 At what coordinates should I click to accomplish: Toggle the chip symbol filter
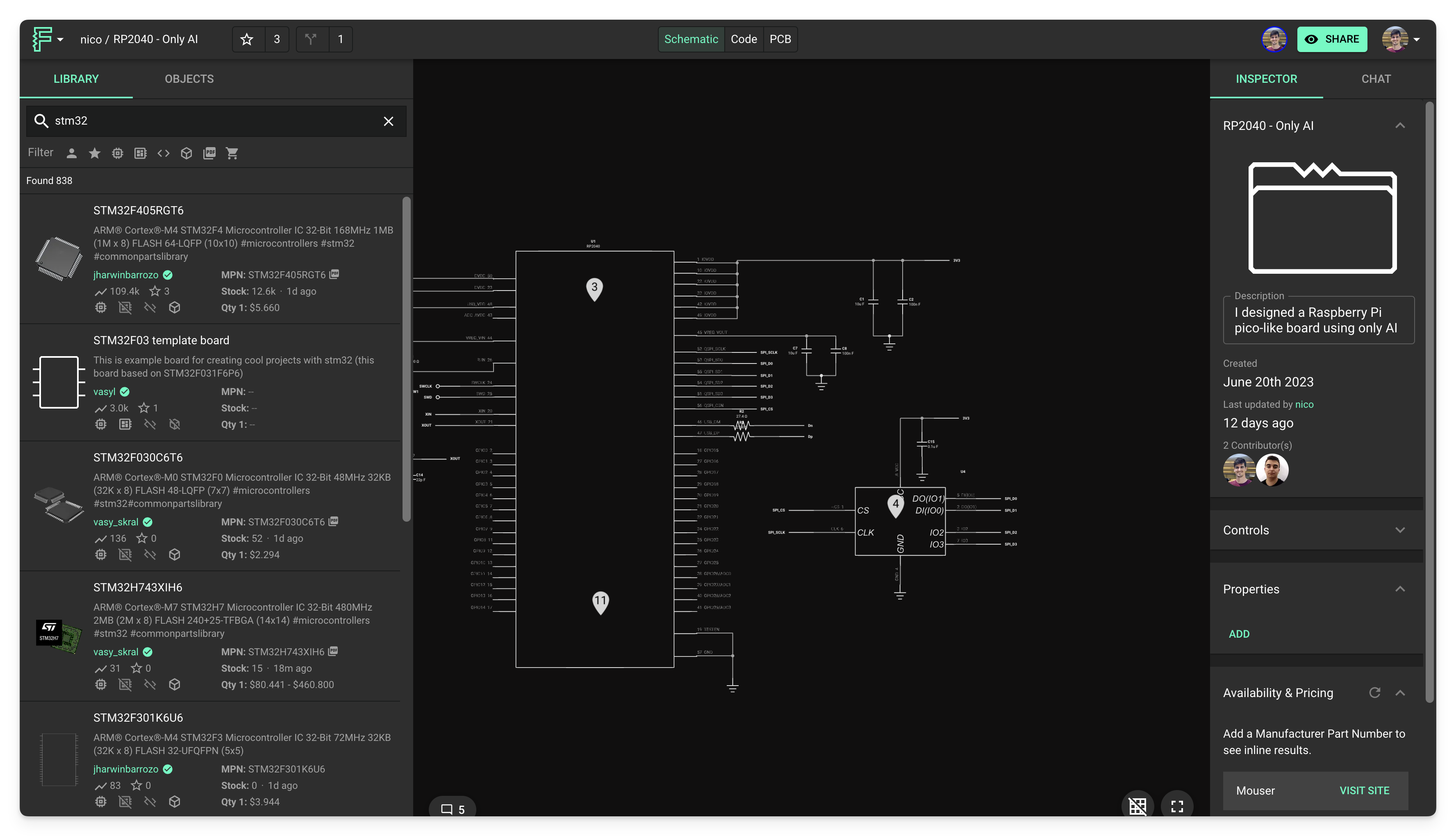tap(117, 153)
